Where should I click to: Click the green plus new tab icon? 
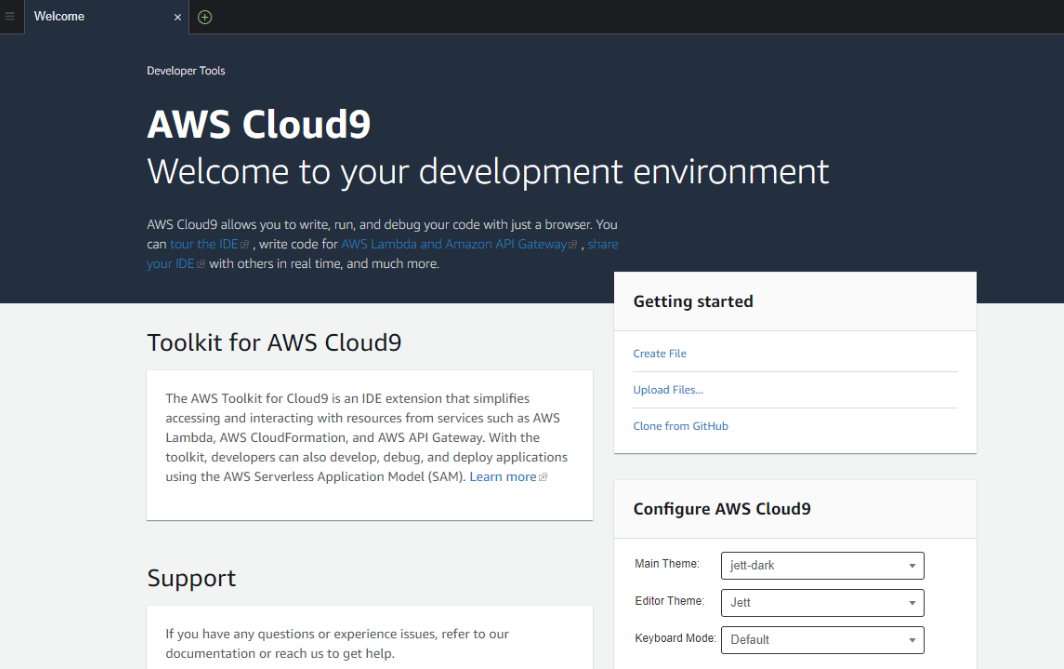tap(205, 17)
